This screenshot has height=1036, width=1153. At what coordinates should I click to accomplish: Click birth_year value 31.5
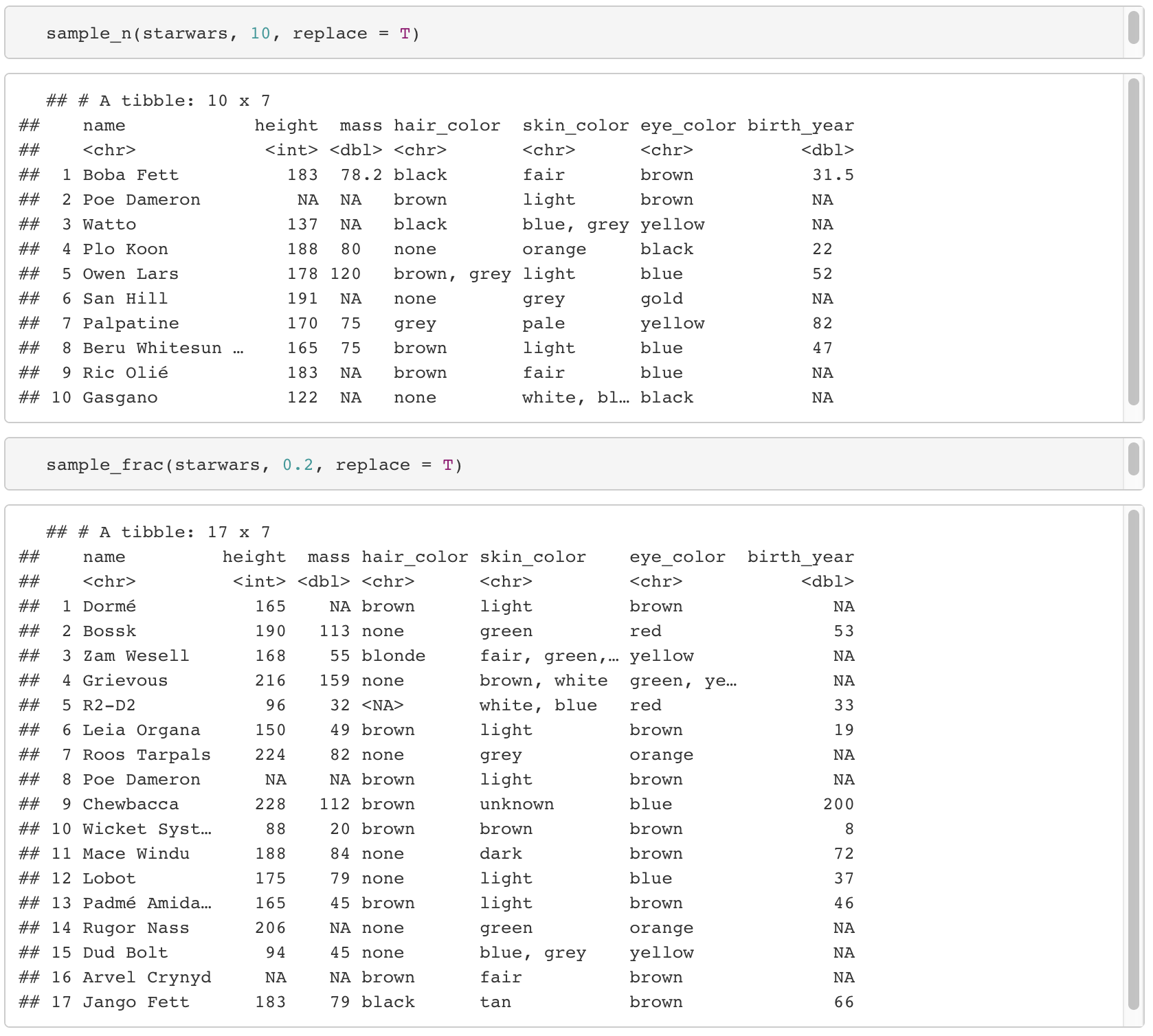833,175
